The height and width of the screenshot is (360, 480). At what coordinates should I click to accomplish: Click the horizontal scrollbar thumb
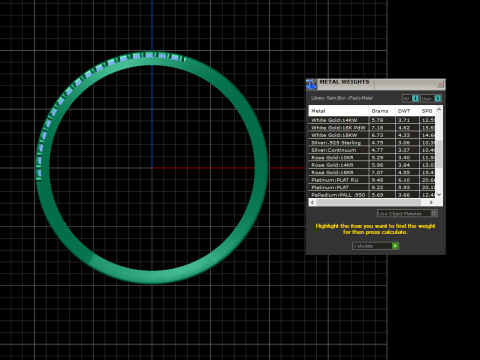(368, 202)
